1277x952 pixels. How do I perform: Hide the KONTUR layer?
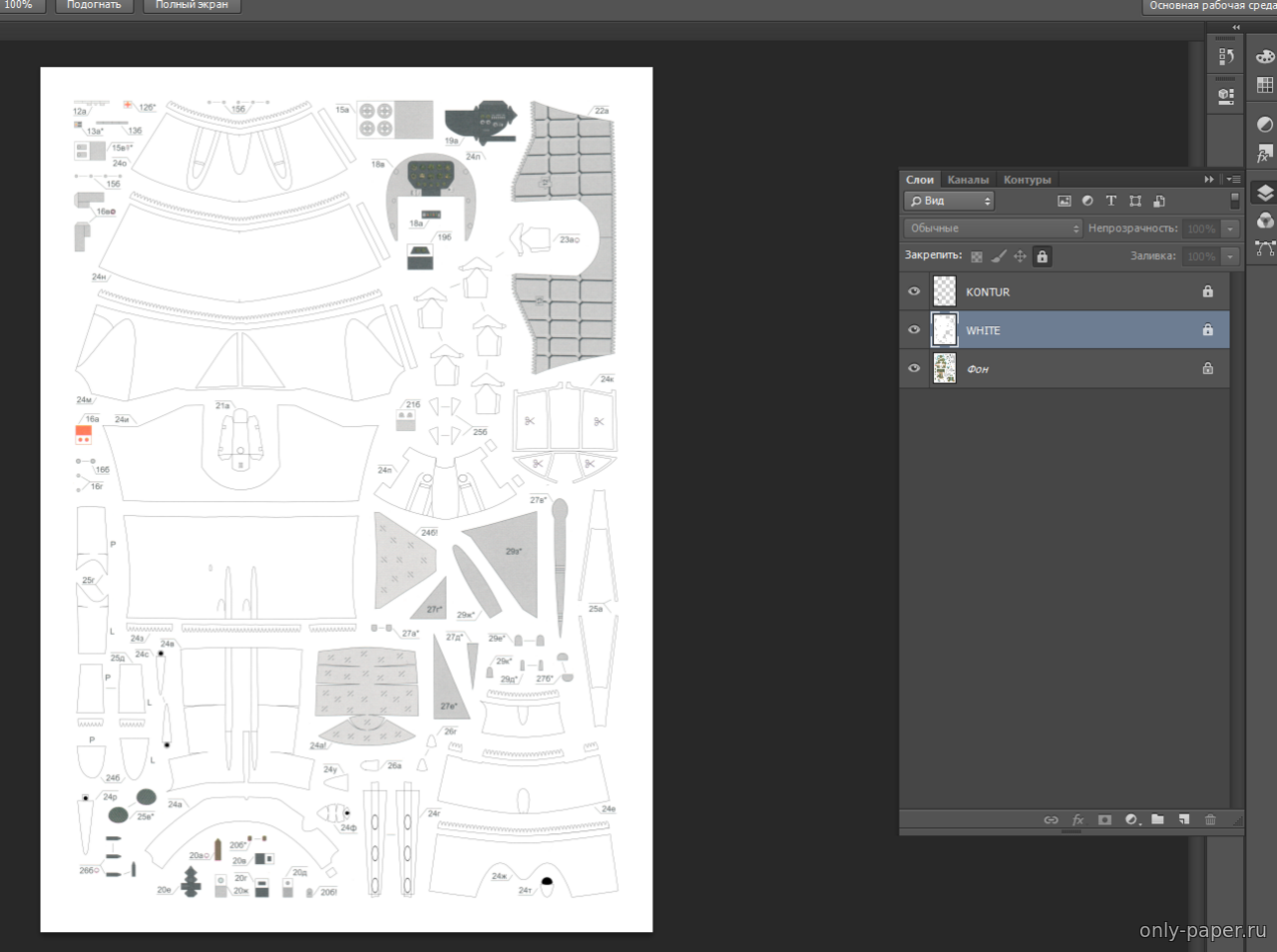[914, 291]
